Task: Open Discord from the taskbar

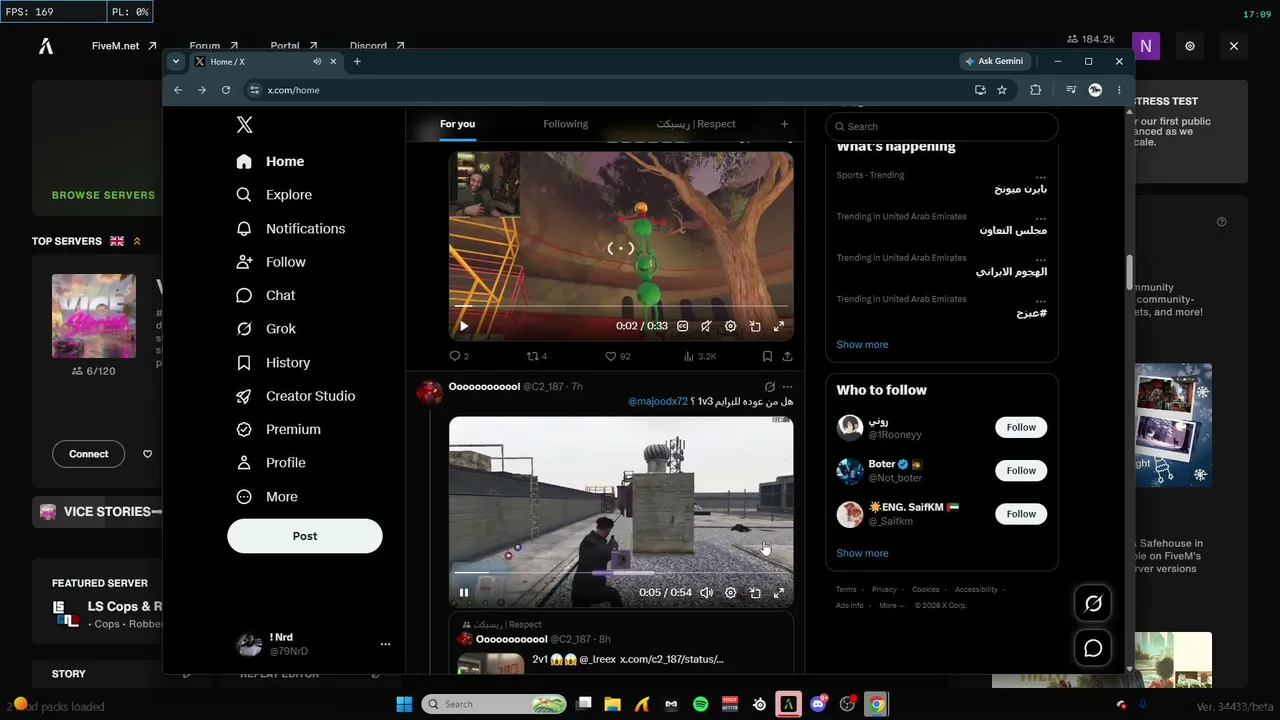Action: click(818, 704)
